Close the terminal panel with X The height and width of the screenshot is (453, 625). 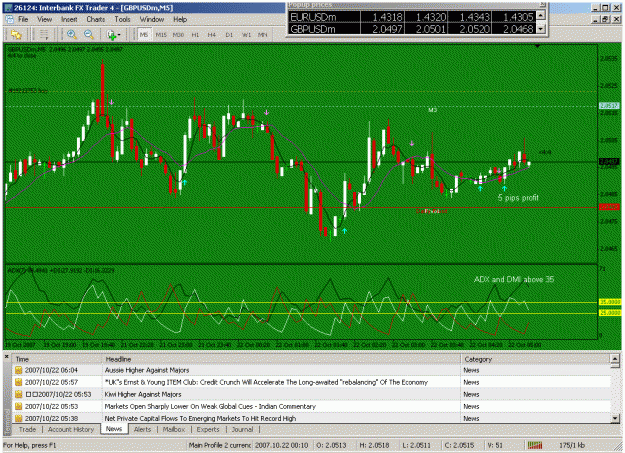tap(6, 356)
